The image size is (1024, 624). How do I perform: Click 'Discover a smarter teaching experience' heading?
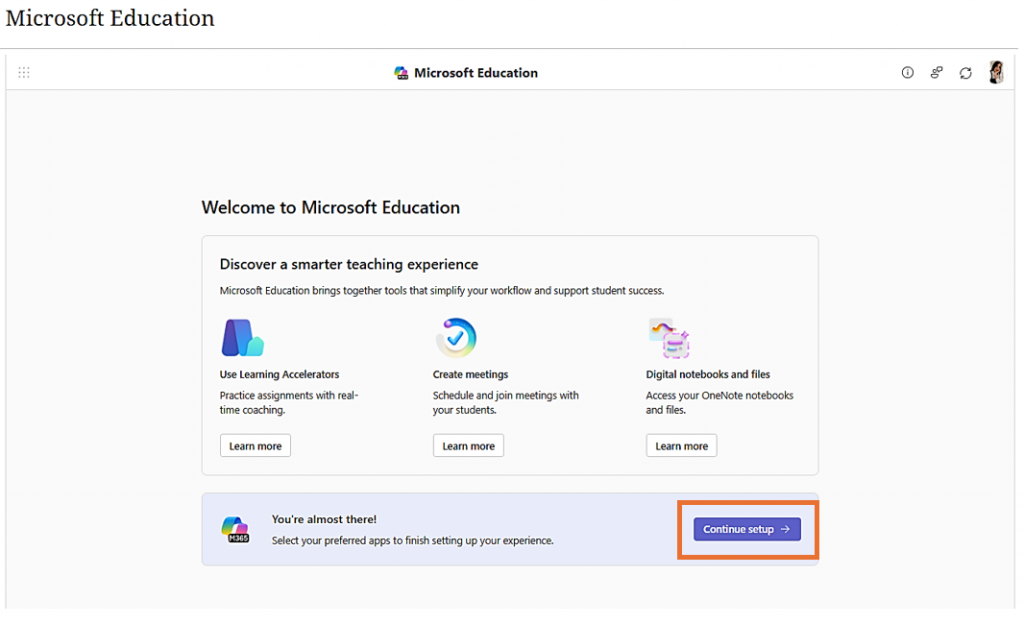coord(349,264)
